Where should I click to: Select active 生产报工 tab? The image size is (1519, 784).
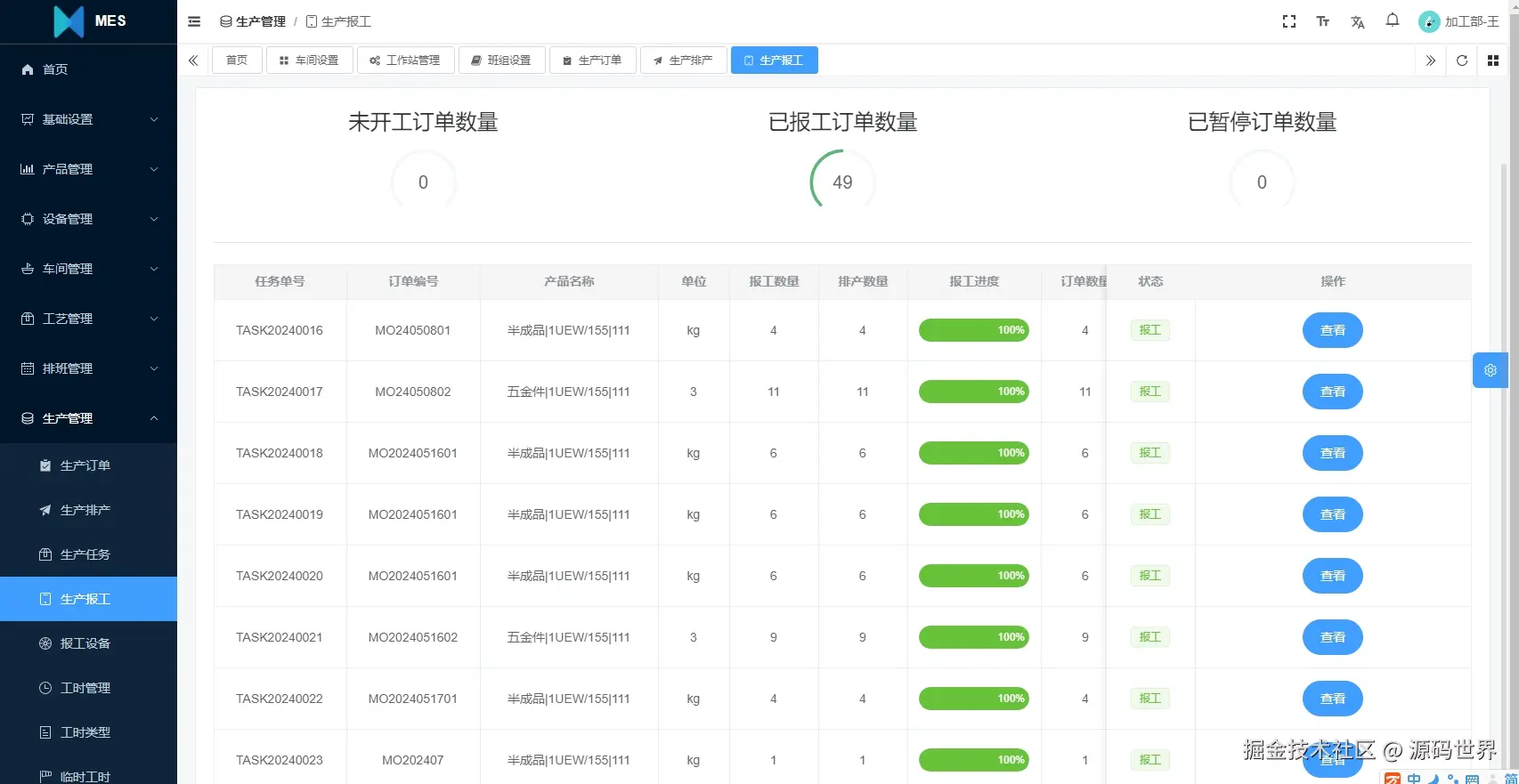pyautogui.click(x=774, y=61)
